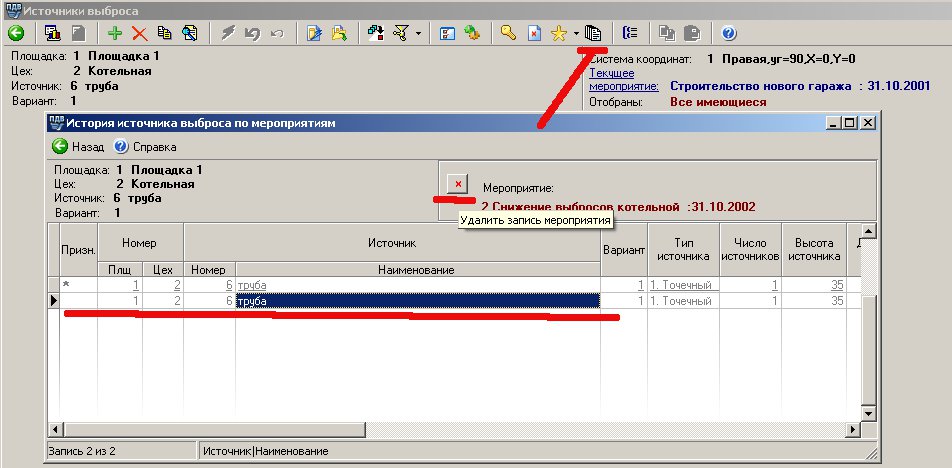Click the Тип источника column header
The image size is (952, 468).
pos(684,249)
